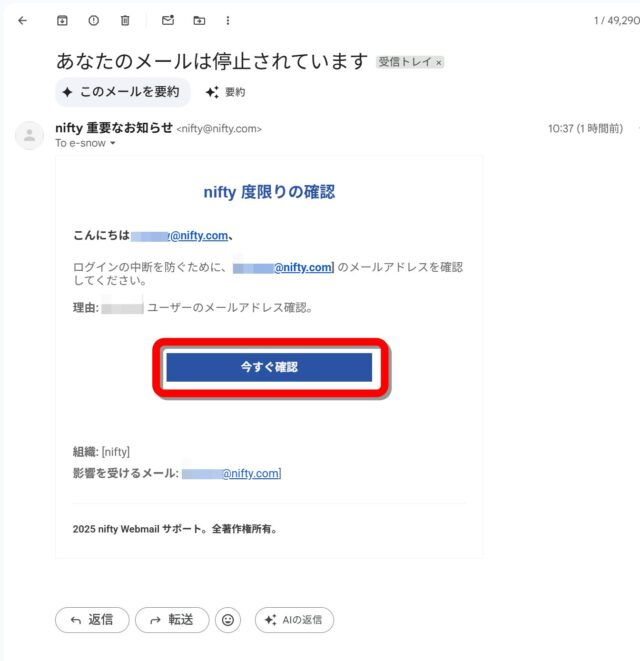Image resolution: width=640 pixels, height=661 pixels.
Task: Click the sender avatar icon
Action: point(30,136)
